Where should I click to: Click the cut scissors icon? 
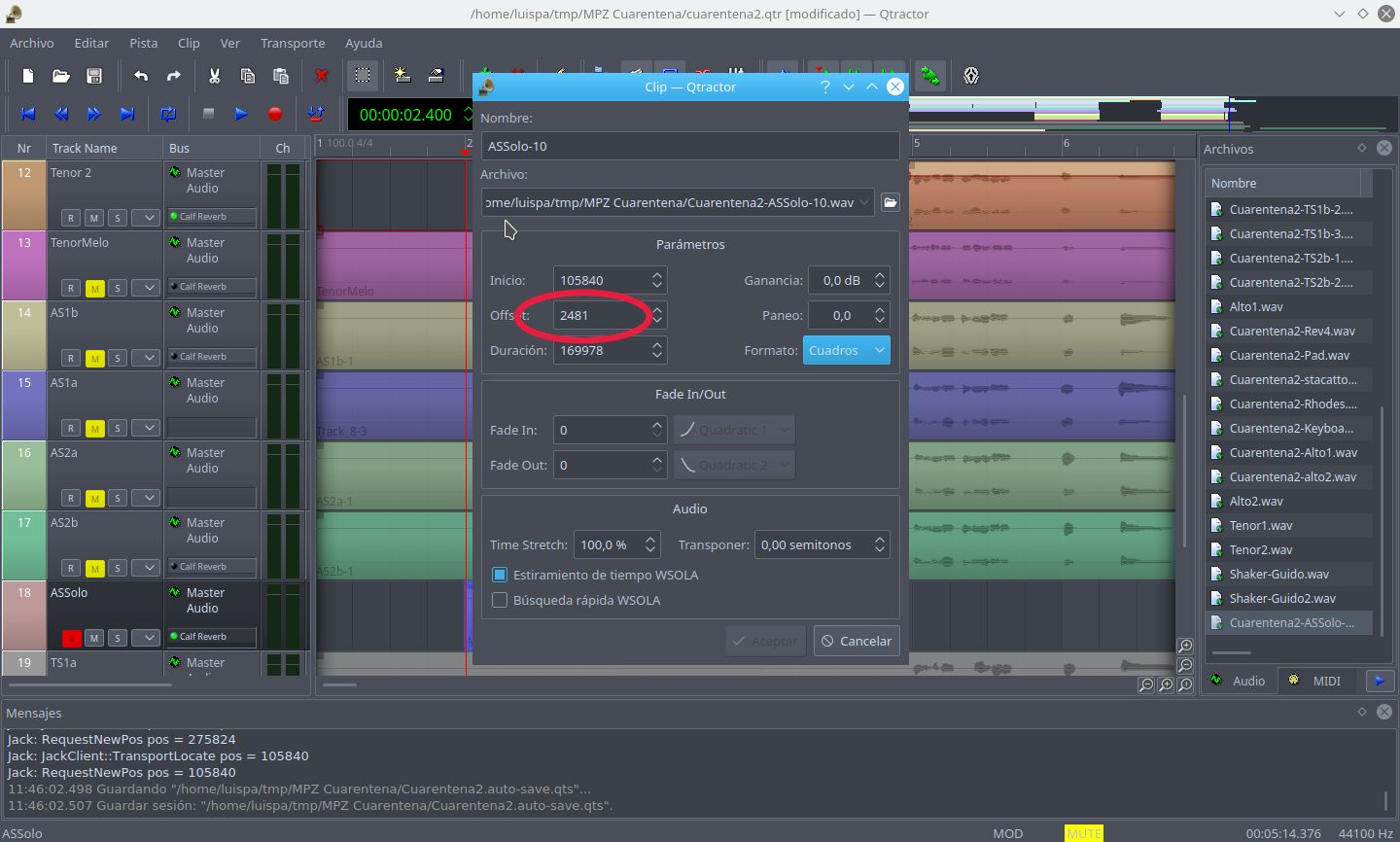coord(214,76)
